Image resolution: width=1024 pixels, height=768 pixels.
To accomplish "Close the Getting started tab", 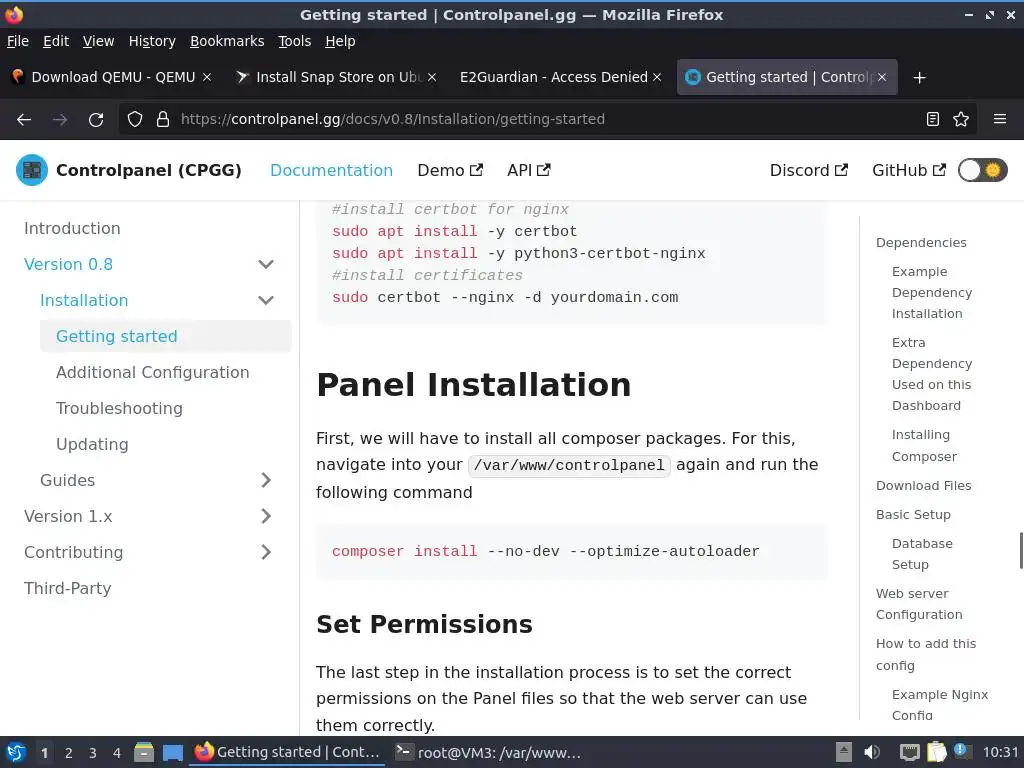I will [x=882, y=77].
